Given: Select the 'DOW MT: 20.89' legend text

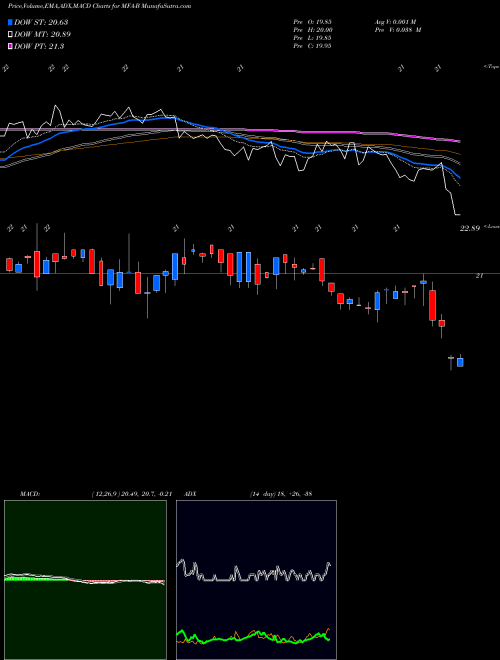Looking at the screenshot, I should (x=43, y=34).
